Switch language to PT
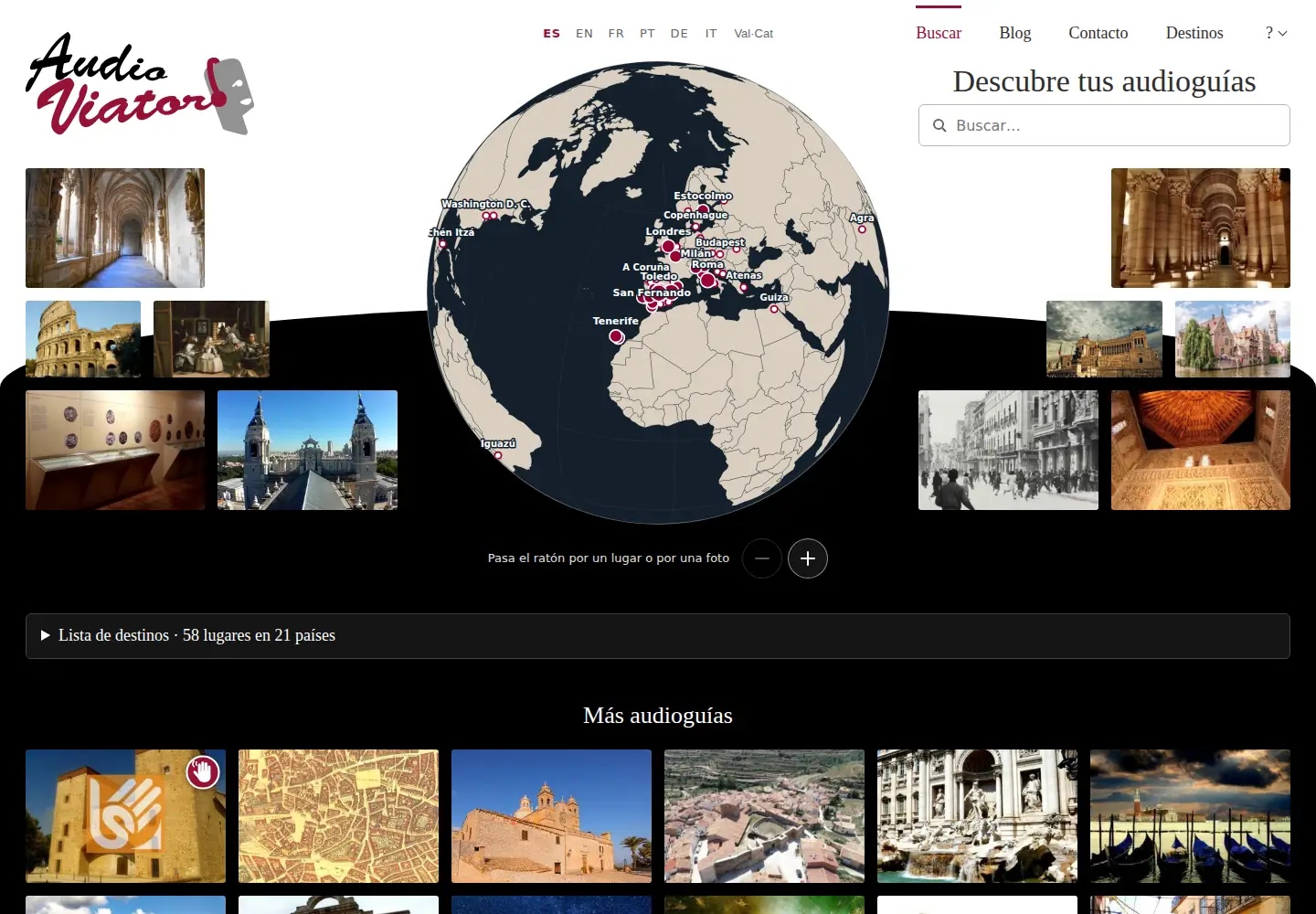 648,34
